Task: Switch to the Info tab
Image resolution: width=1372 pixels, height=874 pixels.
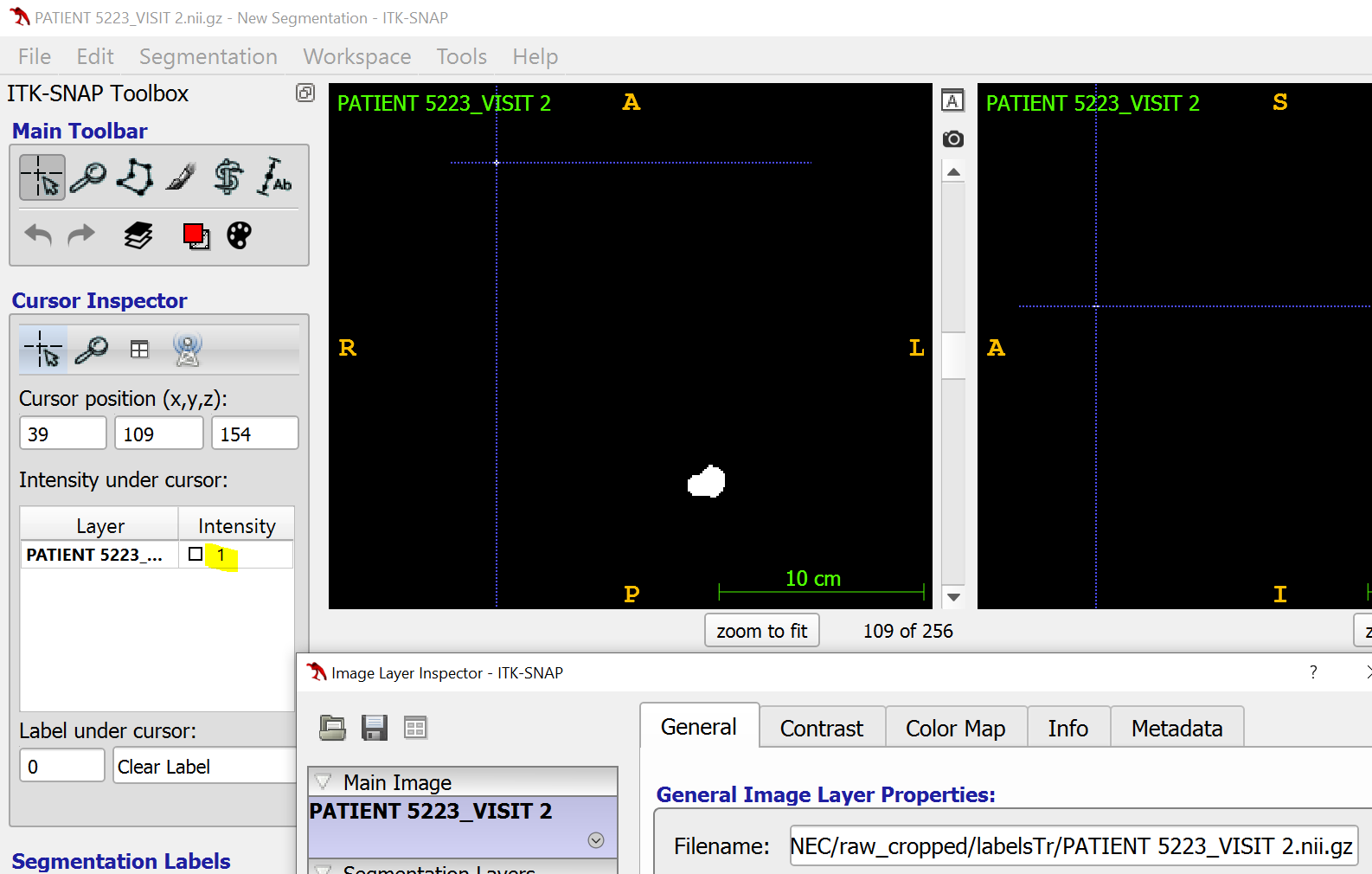Action: (x=1068, y=728)
